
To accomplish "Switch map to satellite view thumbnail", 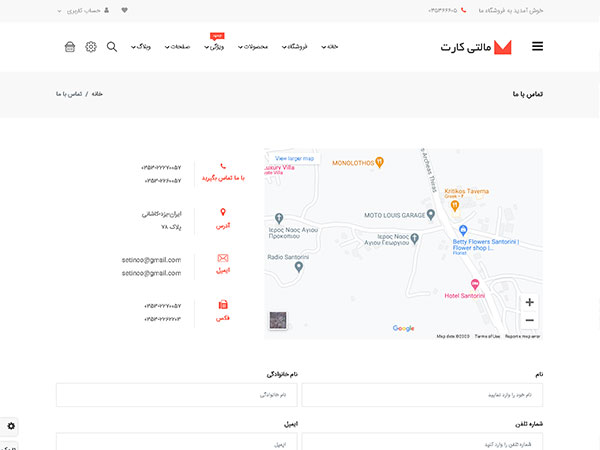I will [278, 321].
